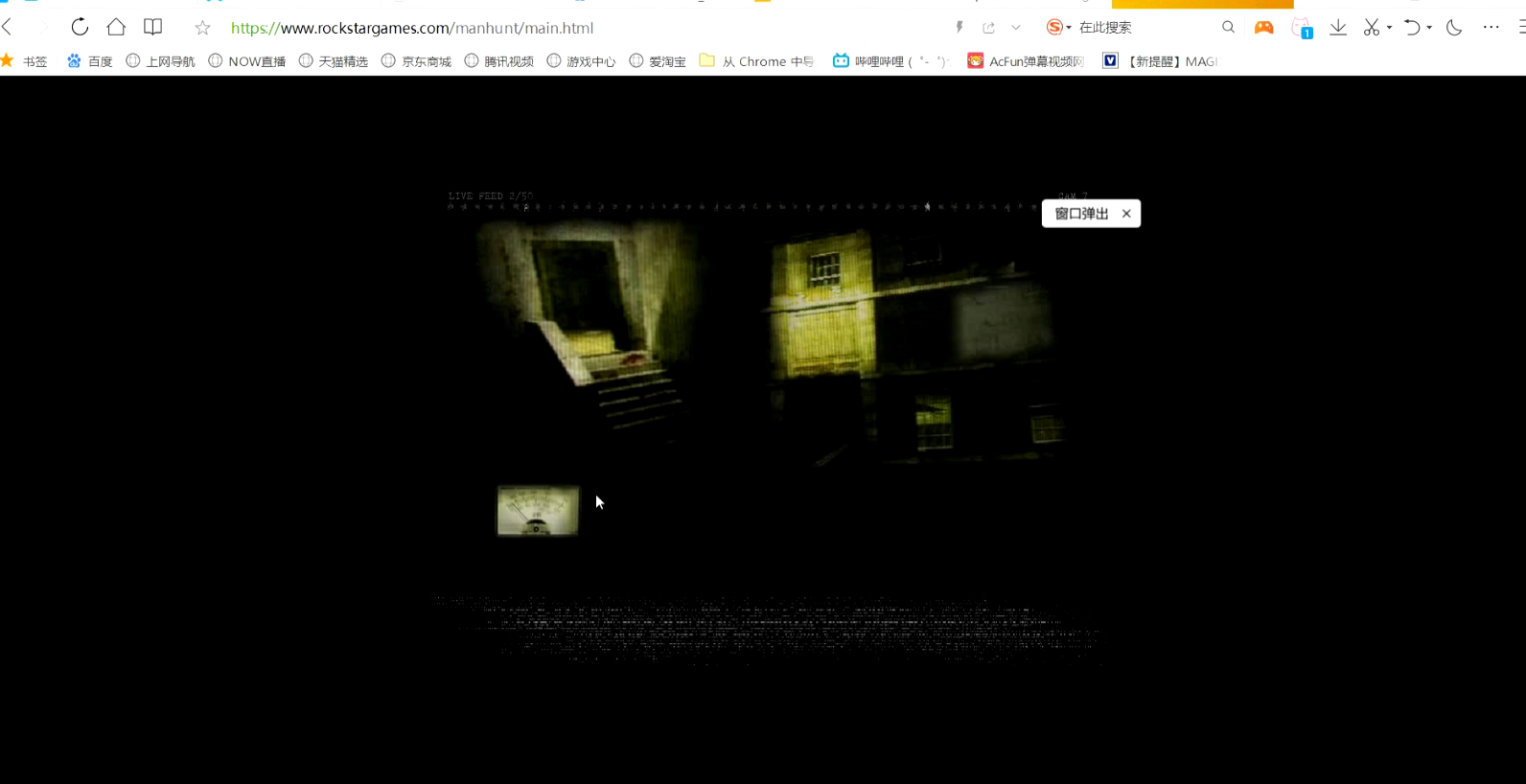The height and width of the screenshot is (784, 1526).
Task: Open the 百度 bookmark
Action: 89,61
